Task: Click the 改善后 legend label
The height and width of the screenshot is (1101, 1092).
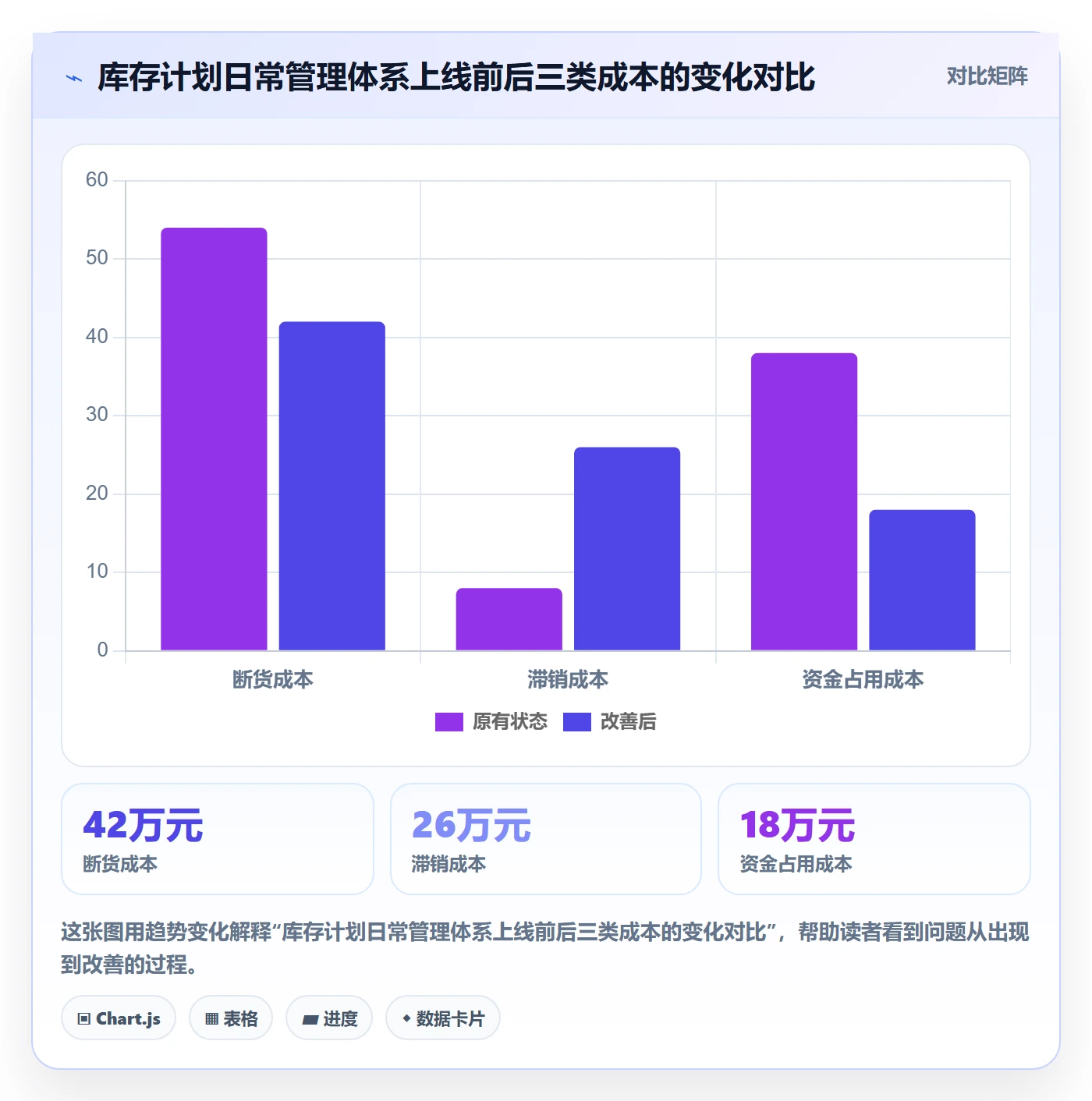Action: (x=628, y=722)
